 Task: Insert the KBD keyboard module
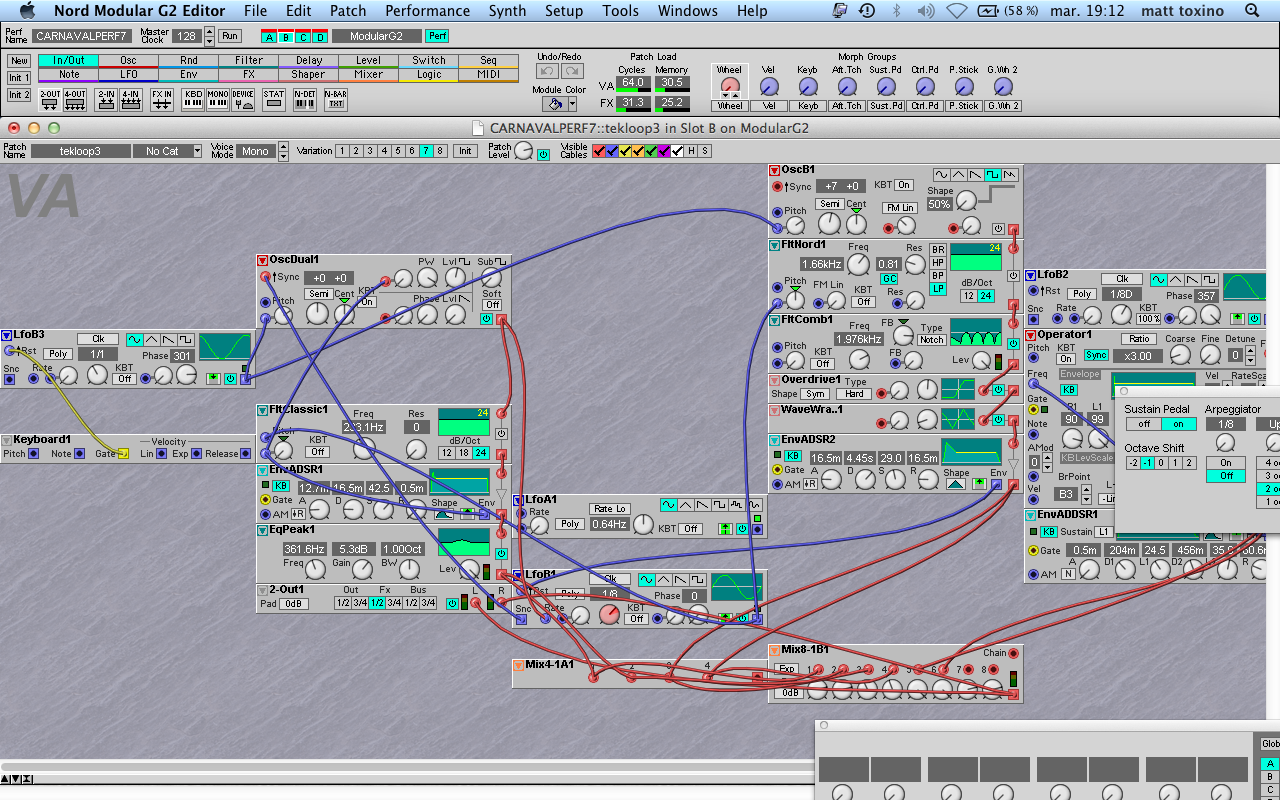[x=193, y=100]
